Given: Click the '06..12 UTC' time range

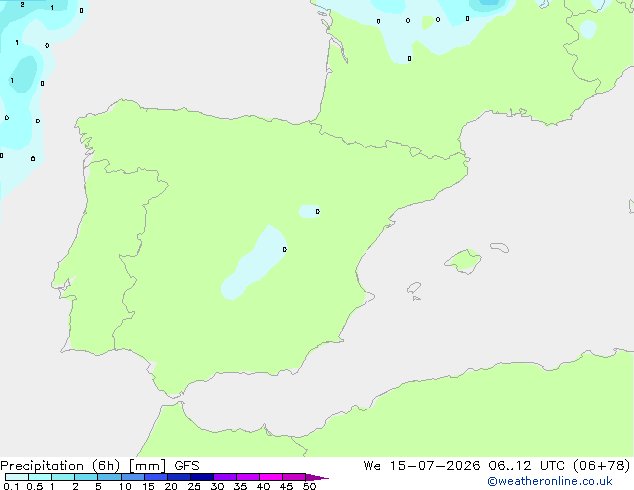Looking at the screenshot, I should click(526, 466).
